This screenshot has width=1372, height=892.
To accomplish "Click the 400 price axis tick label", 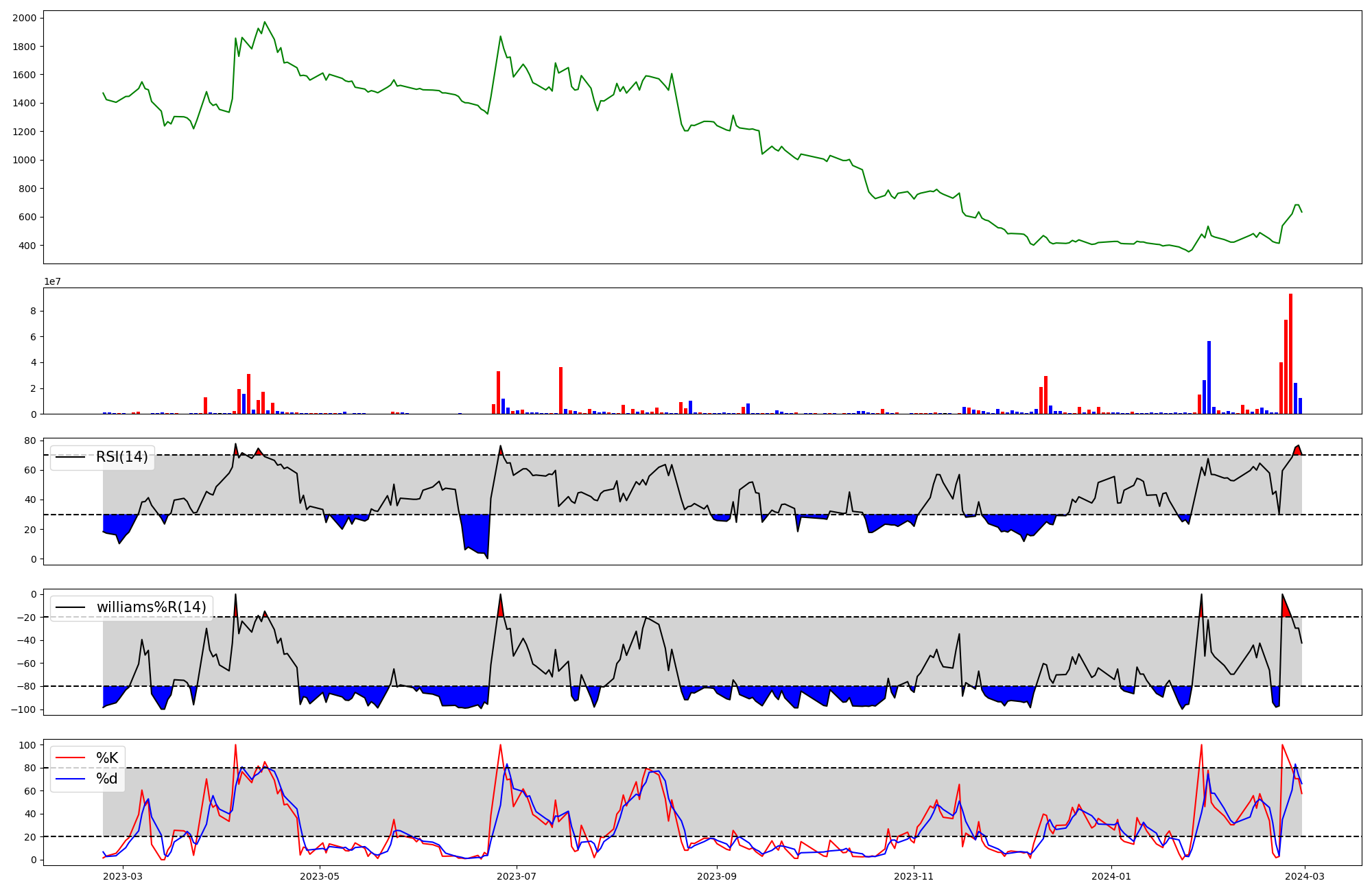I will (28, 246).
